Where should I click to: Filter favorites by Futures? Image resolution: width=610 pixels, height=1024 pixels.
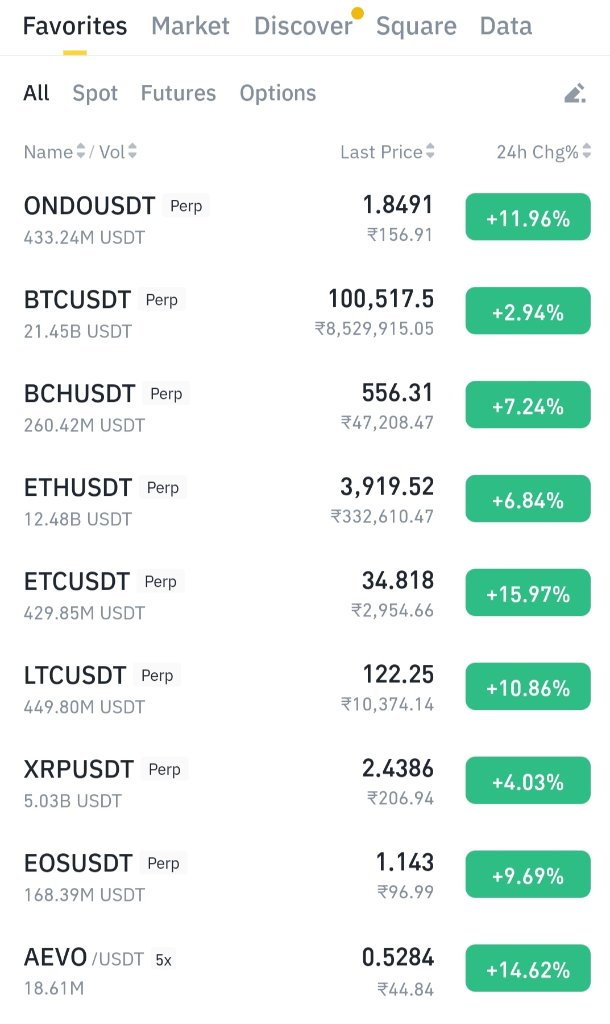(178, 93)
